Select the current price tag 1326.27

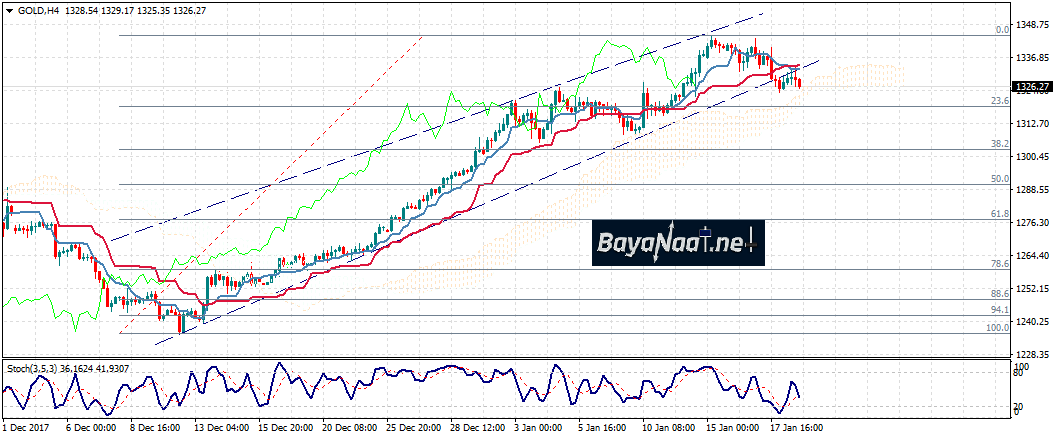tap(1030, 87)
